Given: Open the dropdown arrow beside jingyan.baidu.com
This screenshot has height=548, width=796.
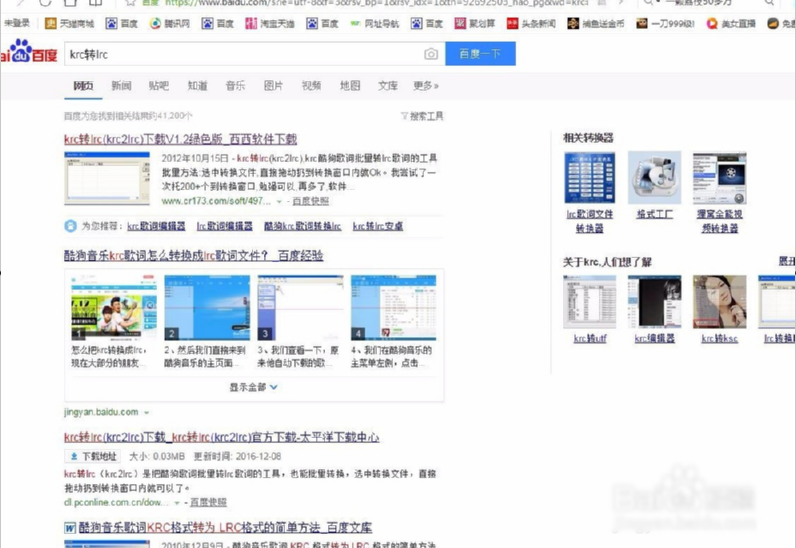Looking at the screenshot, I should pyautogui.click(x=147, y=412).
